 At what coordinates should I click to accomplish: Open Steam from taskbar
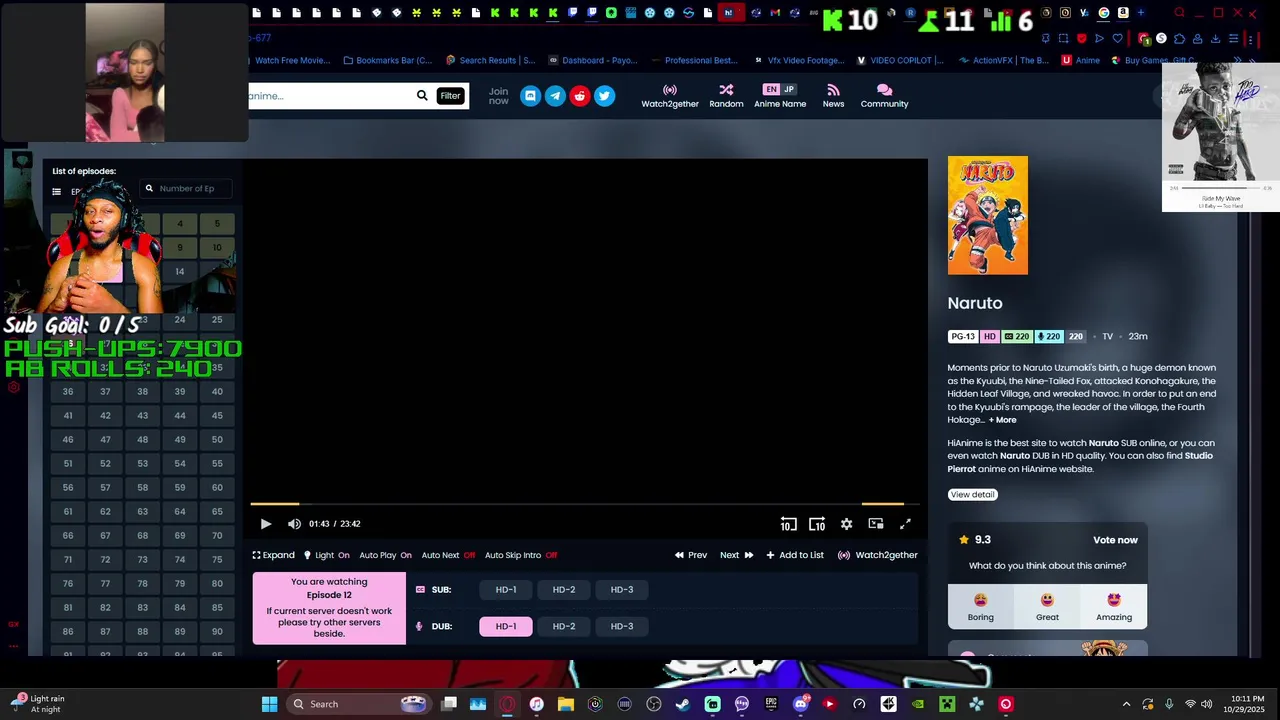pos(683,704)
